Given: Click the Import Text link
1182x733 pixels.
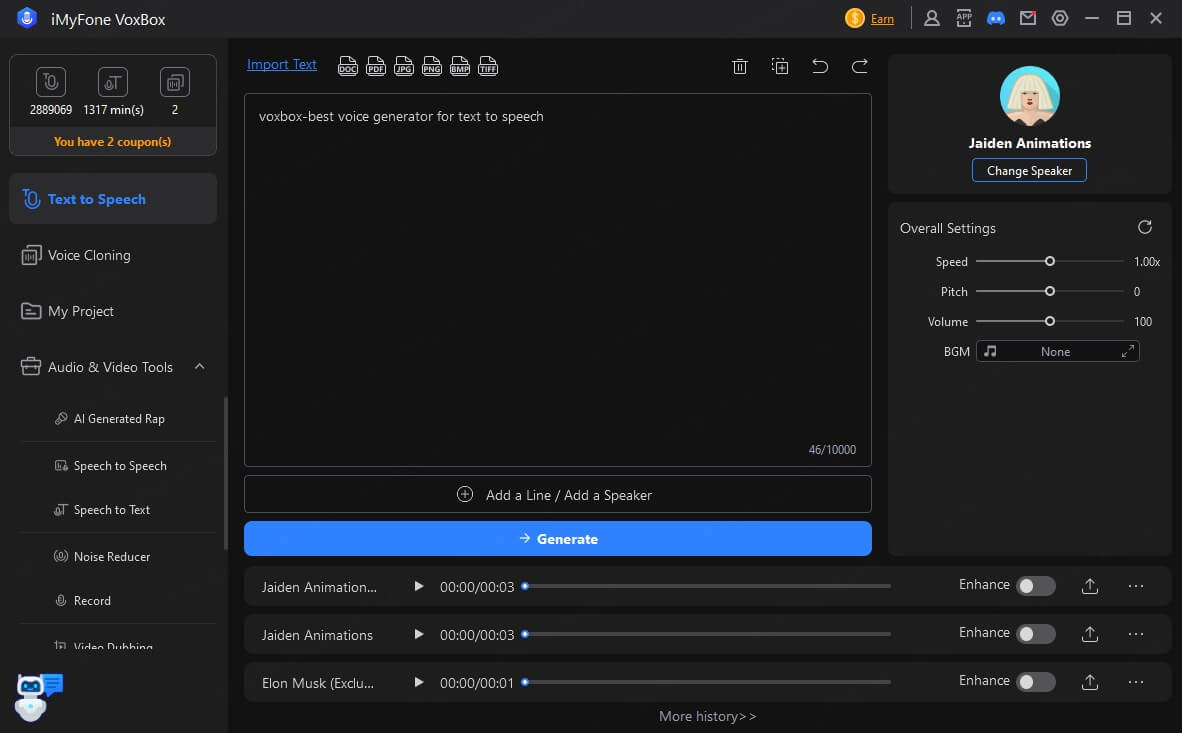Looking at the screenshot, I should tap(281, 65).
